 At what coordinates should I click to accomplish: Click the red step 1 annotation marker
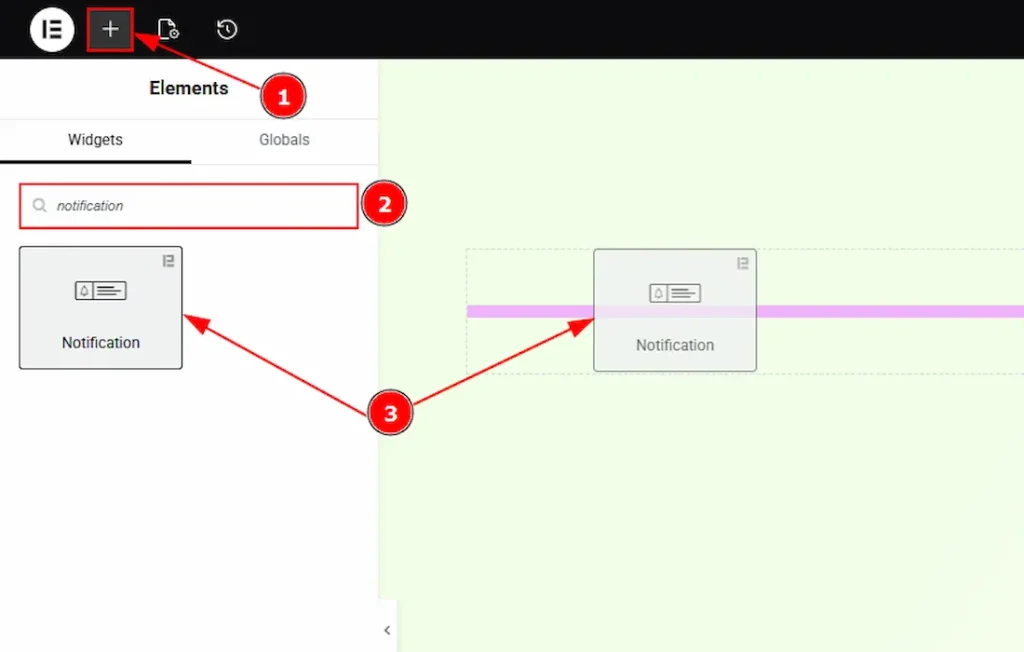283,97
